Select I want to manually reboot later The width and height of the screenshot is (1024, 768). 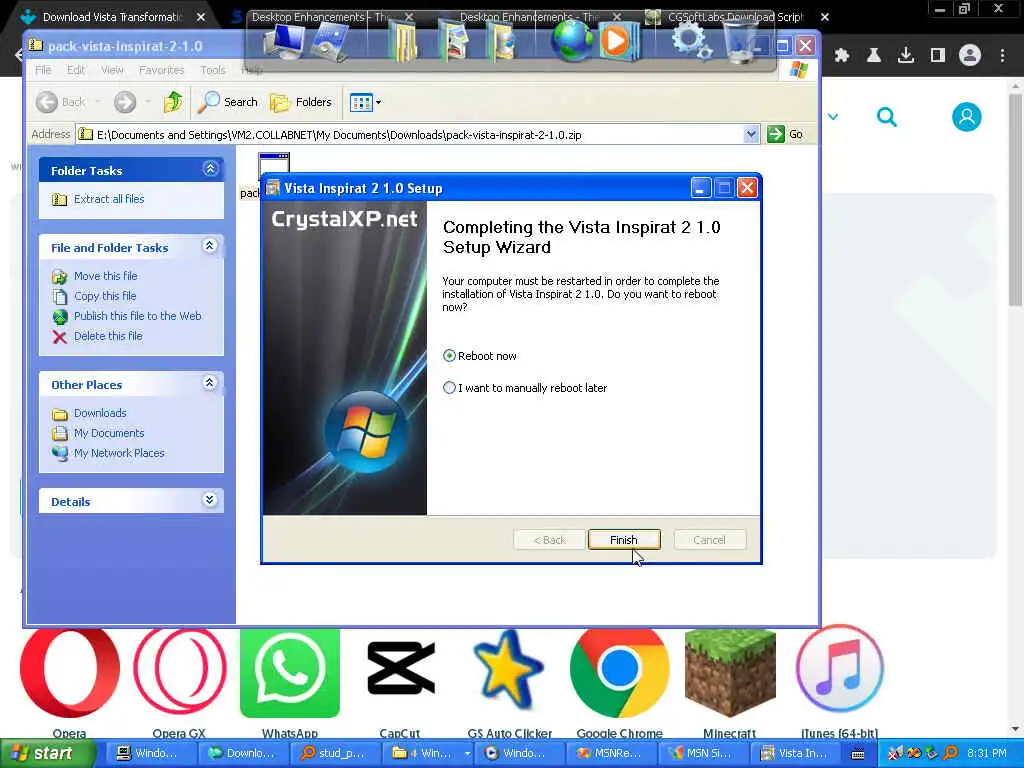[449, 388]
